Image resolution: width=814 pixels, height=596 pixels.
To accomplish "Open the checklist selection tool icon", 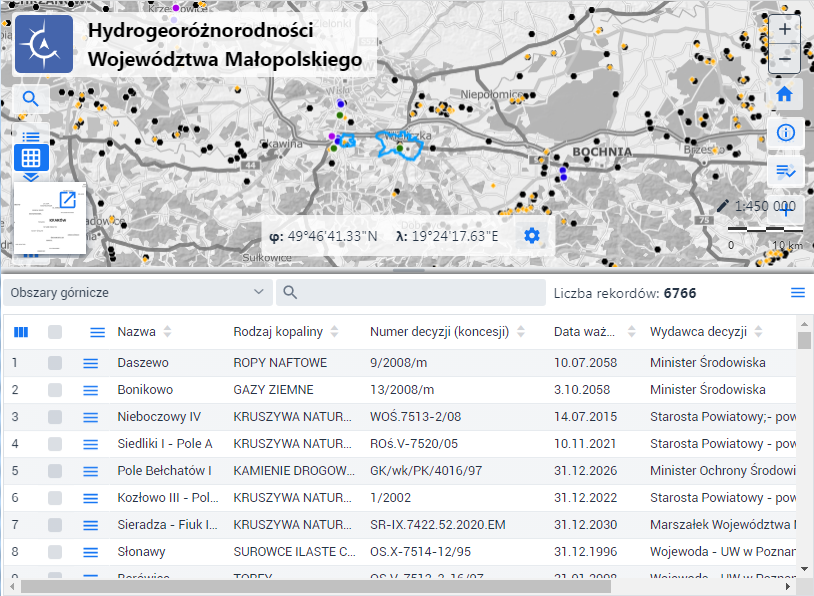I will (x=785, y=171).
